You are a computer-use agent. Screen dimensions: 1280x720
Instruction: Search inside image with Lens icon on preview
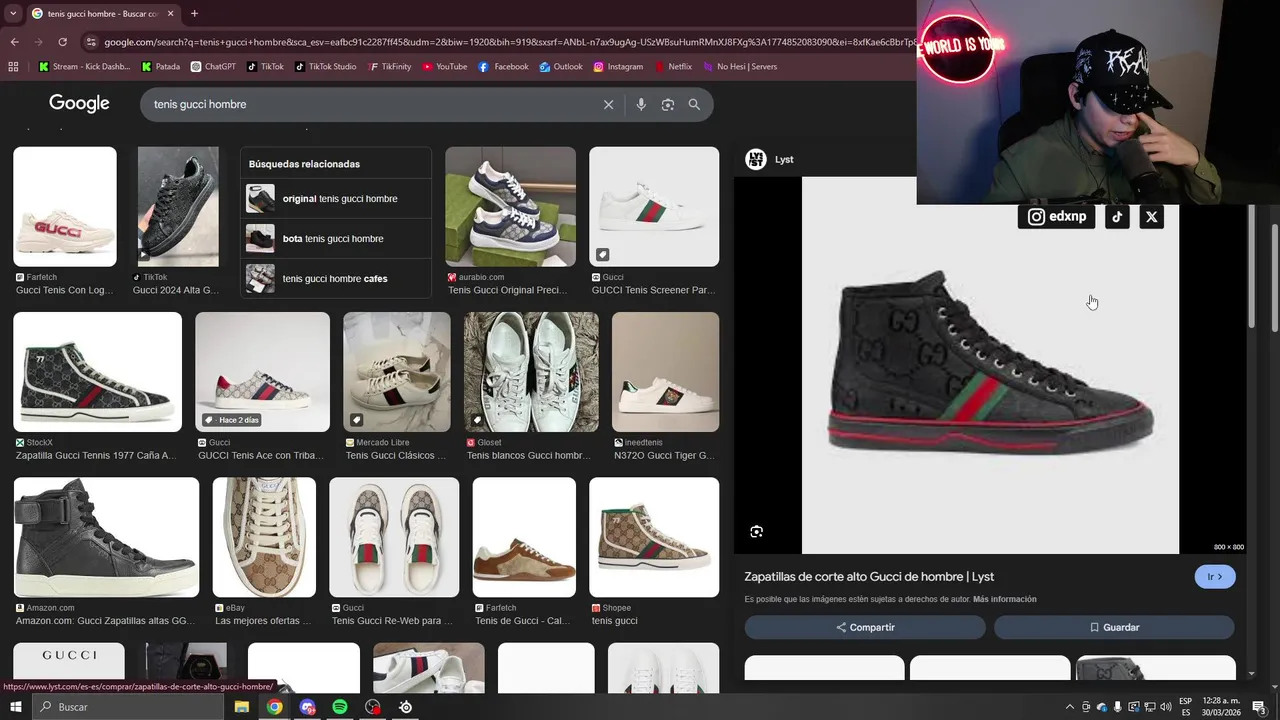tap(757, 532)
